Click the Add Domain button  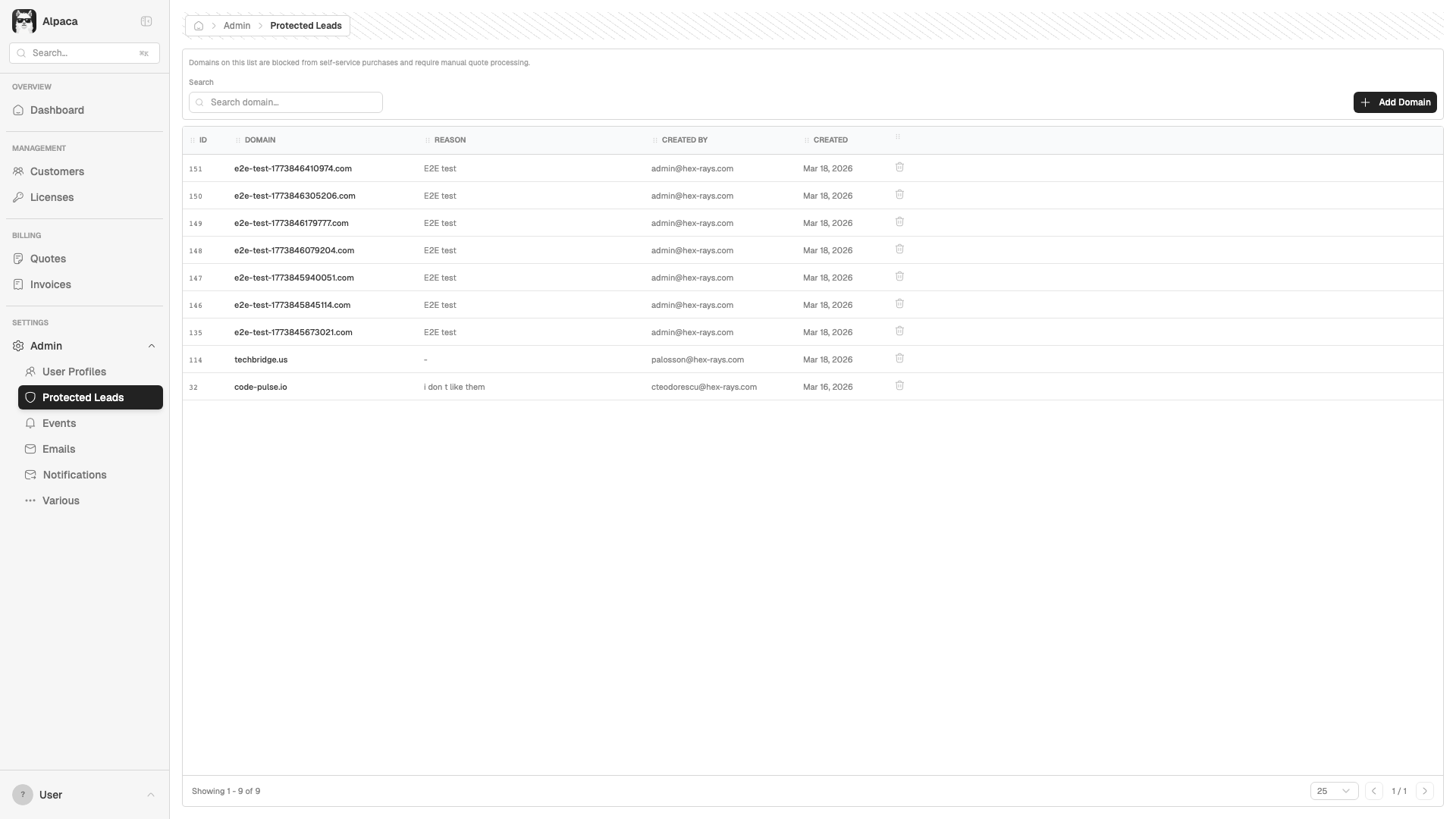coord(1395,102)
